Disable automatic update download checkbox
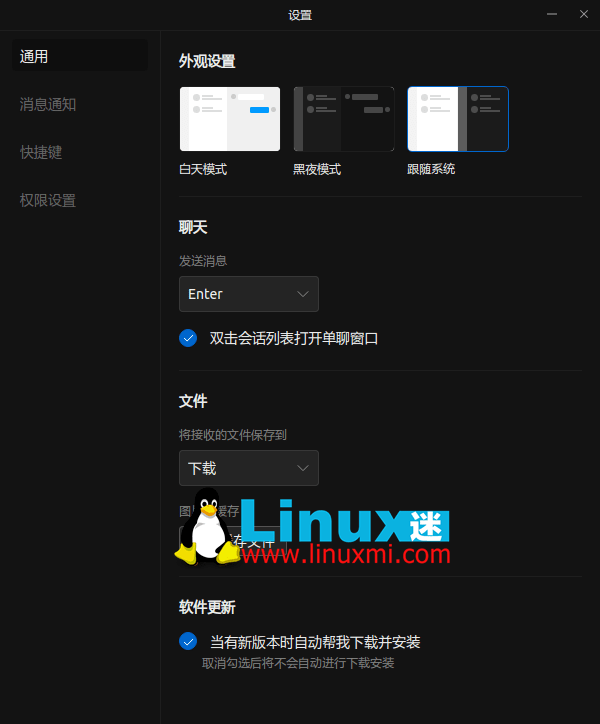600x724 pixels. pos(188,641)
